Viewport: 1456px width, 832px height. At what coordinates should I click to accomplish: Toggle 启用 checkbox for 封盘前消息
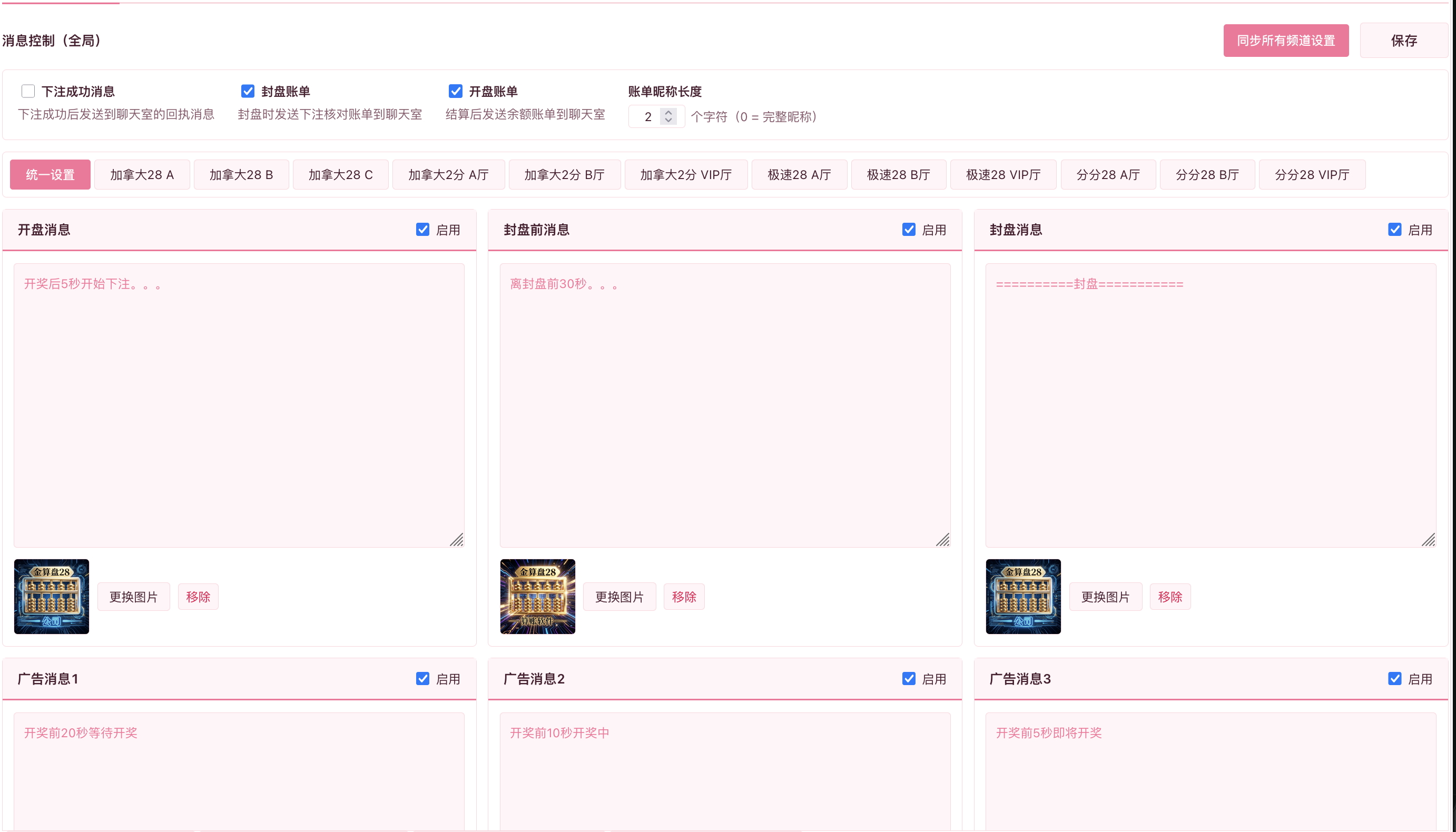909,230
